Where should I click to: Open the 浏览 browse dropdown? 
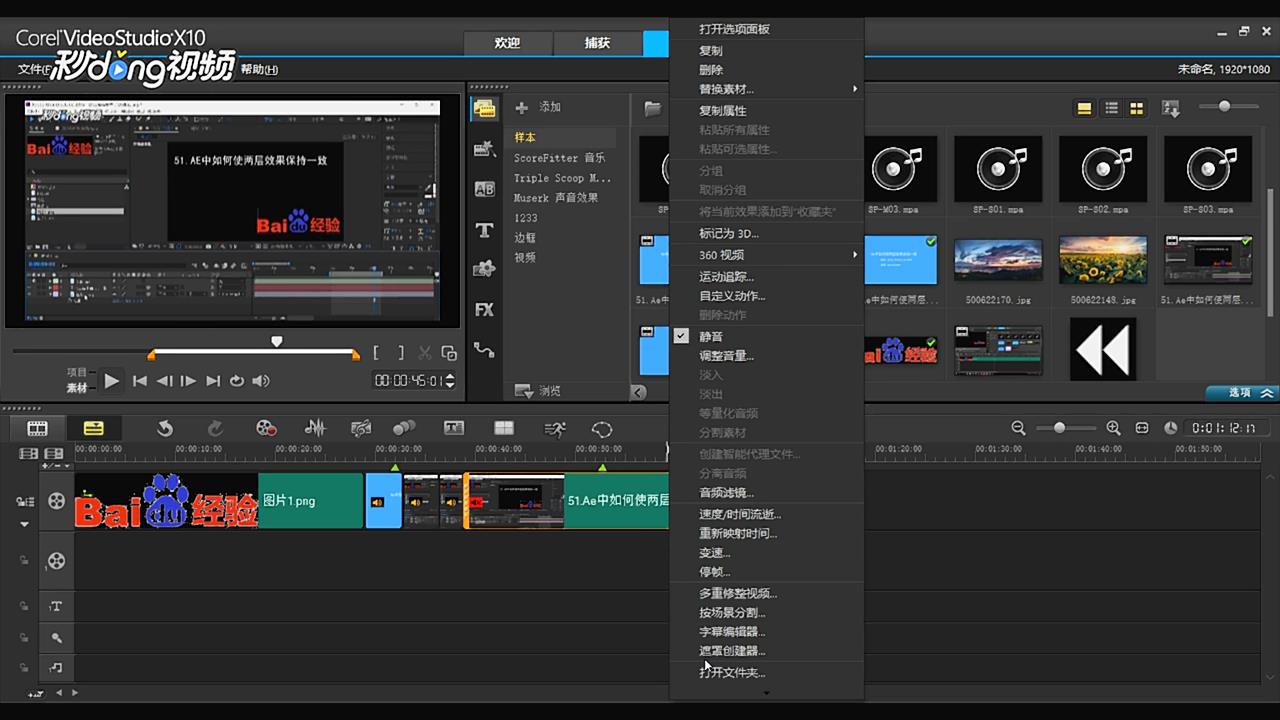tap(538, 391)
